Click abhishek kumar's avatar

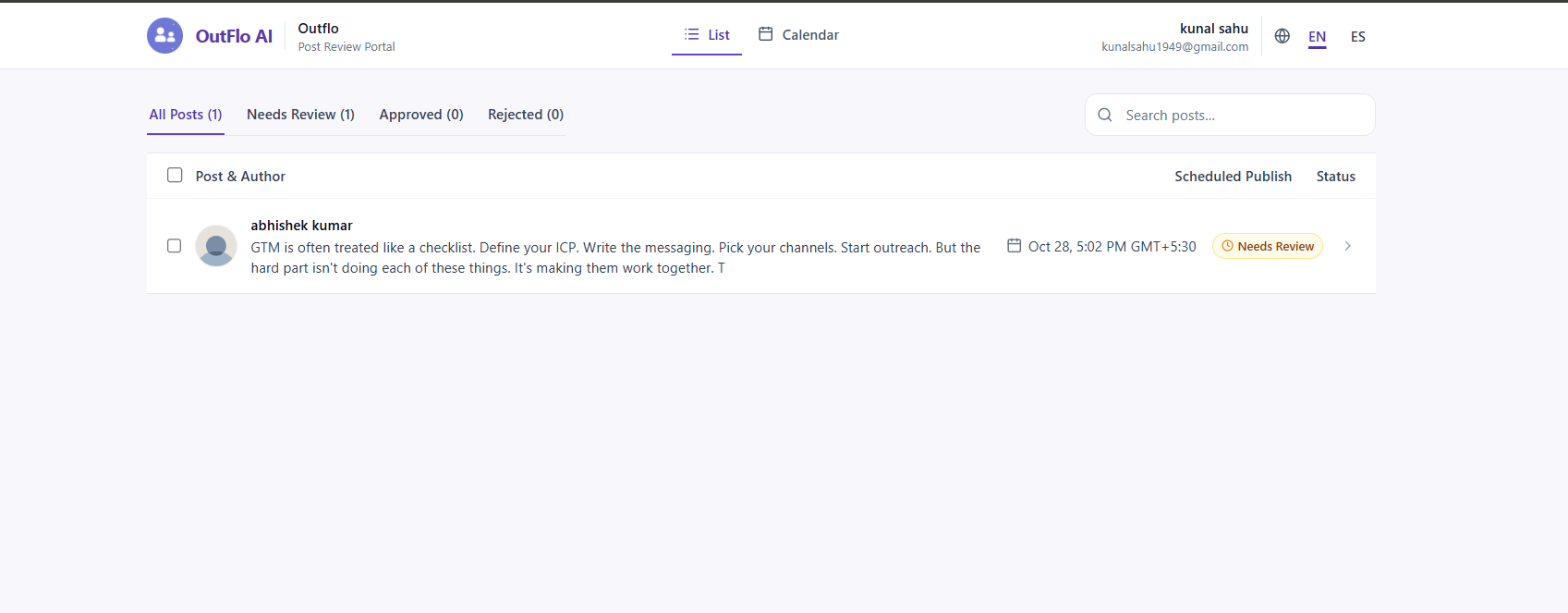[x=216, y=246]
